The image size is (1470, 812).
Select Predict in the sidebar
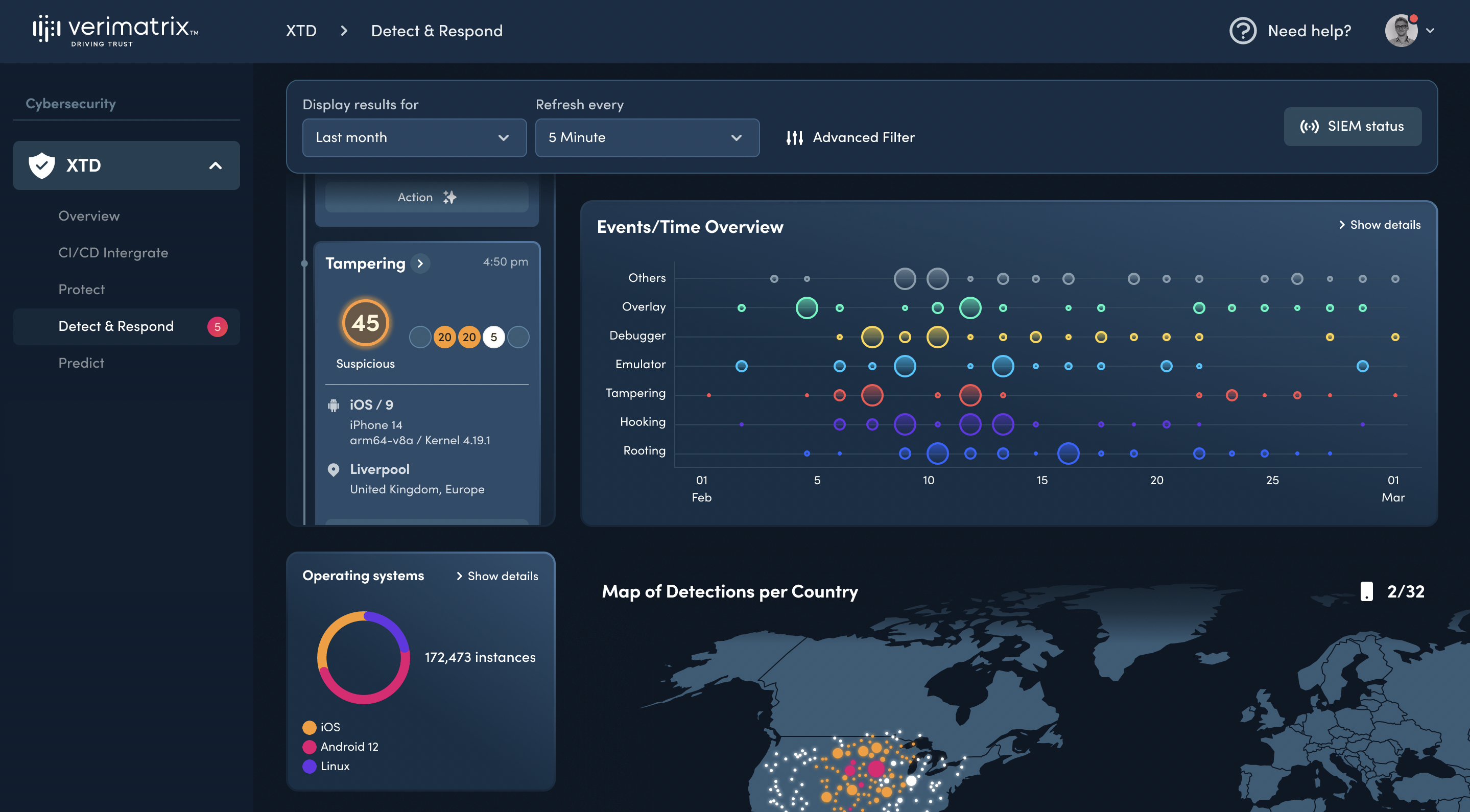click(x=81, y=363)
